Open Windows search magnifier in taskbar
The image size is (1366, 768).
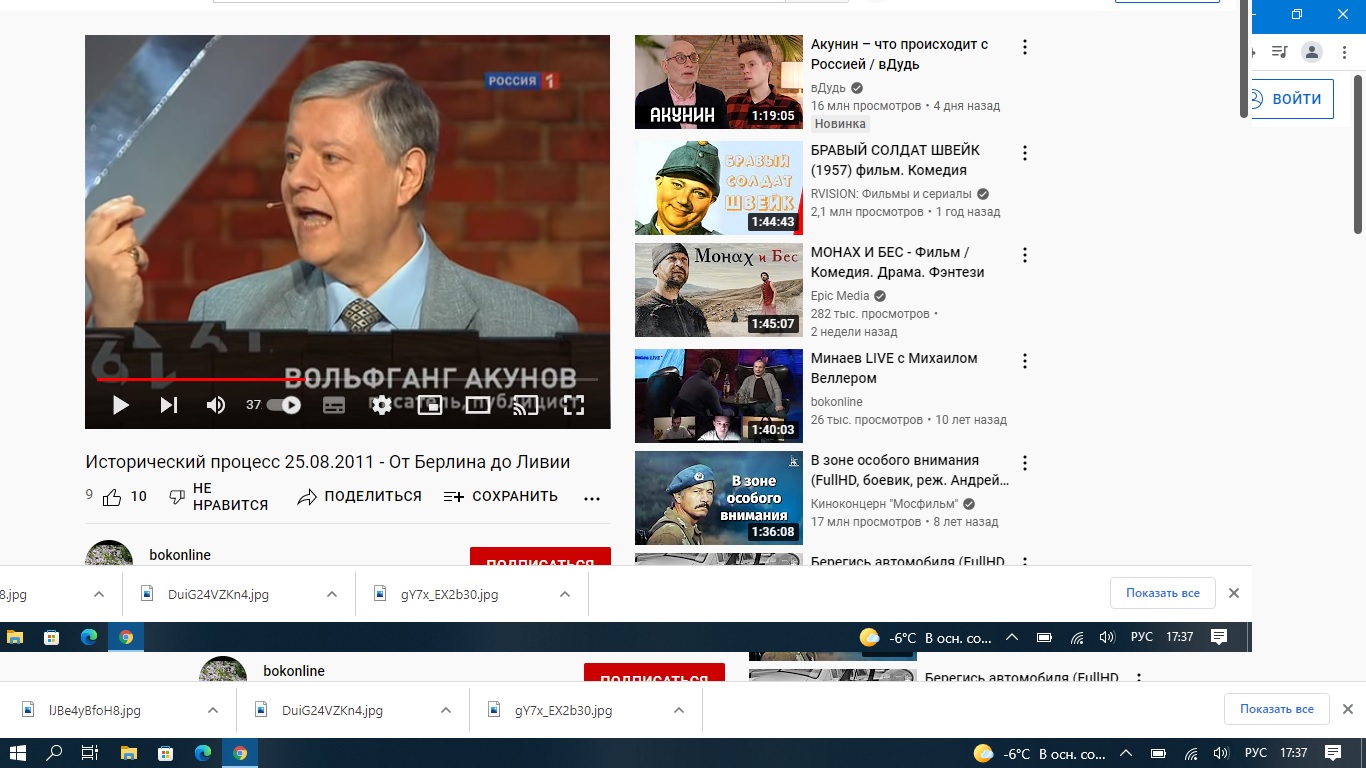point(54,753)
